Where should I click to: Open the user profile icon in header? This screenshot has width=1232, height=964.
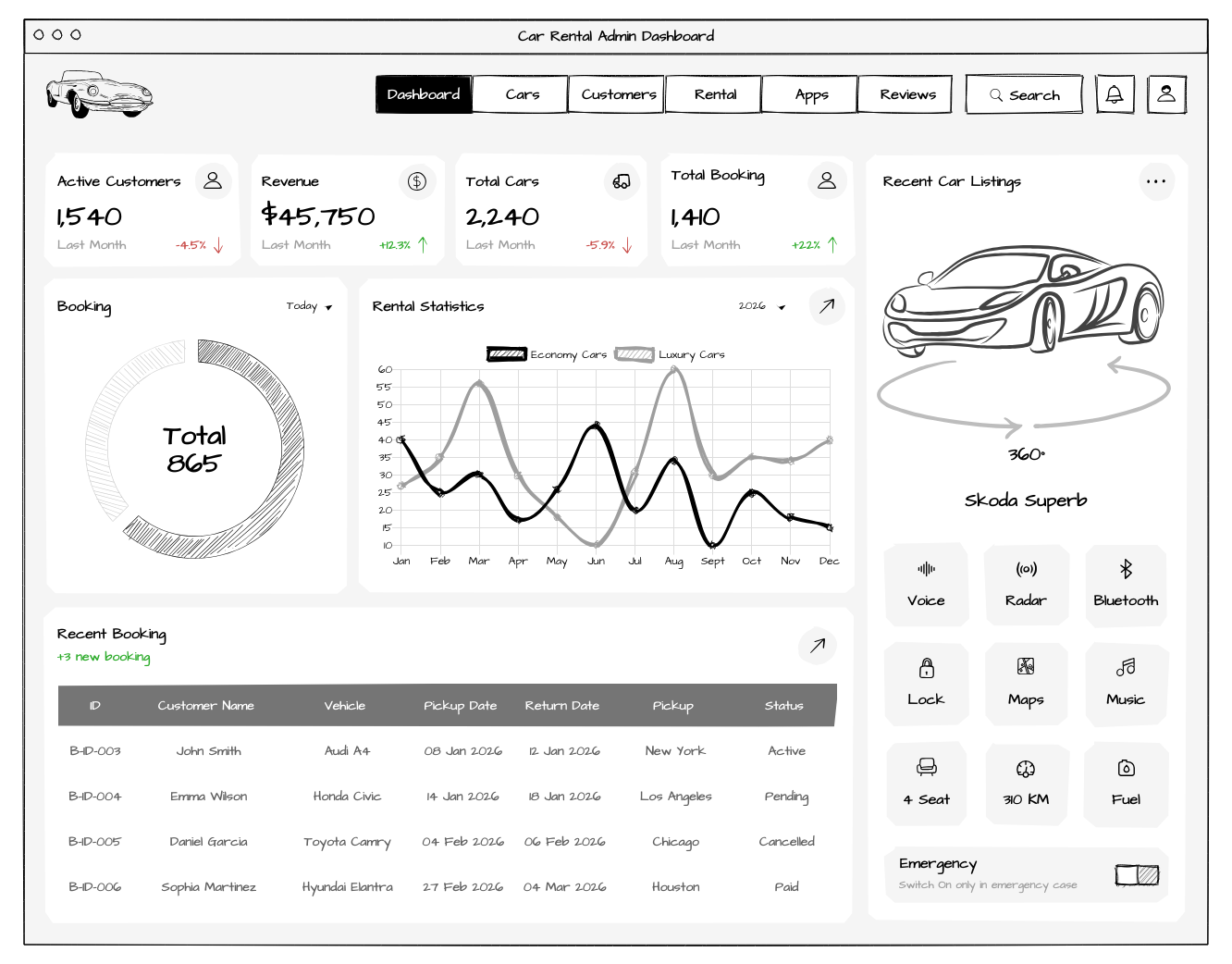coord(1166,94)
